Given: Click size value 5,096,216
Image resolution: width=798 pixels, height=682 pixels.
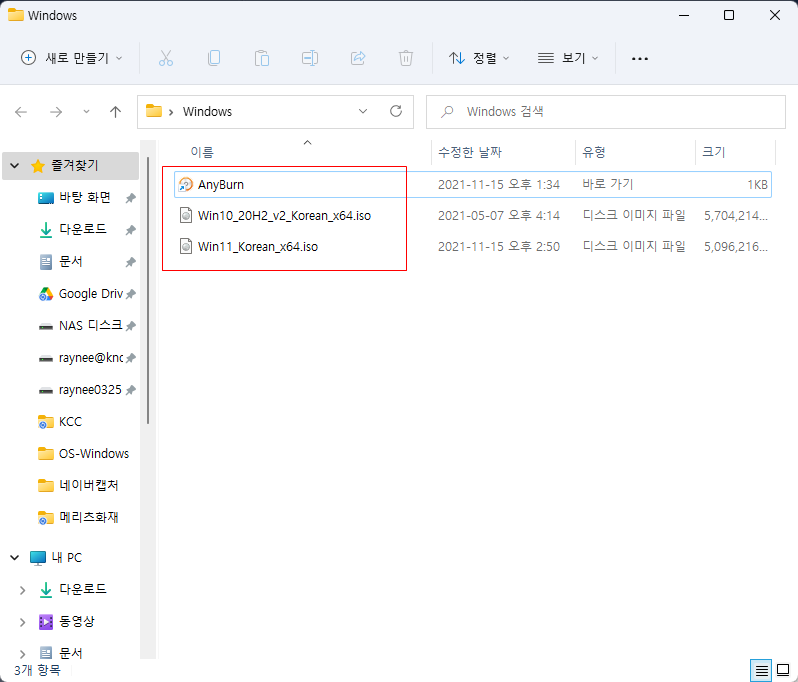Looking at the screenshot, I should pos(735,247).
